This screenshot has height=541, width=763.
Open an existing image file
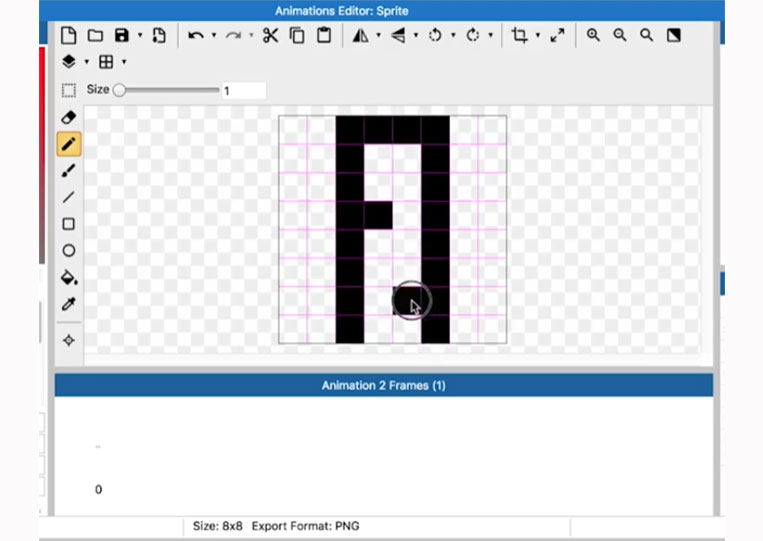[x=95, y=35]
